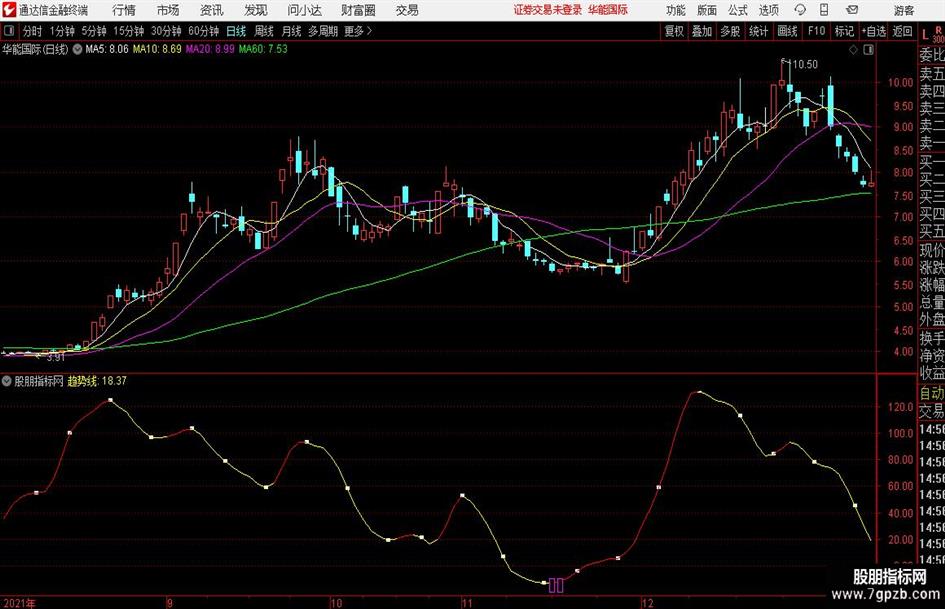Viewport: 945px width, 609px height.
Task: Select the 多周期 multi-period view
Action: (323, 31)
